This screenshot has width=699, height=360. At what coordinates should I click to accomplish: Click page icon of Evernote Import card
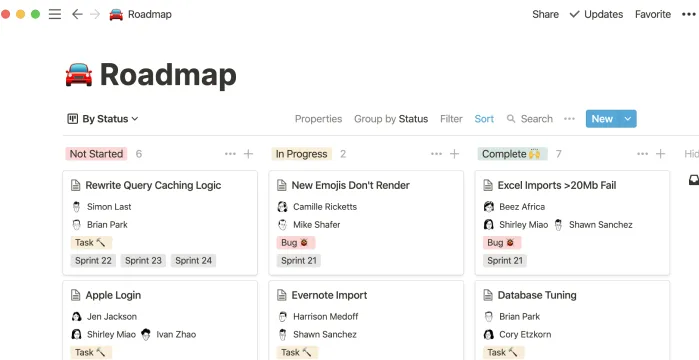click(282, 295)
